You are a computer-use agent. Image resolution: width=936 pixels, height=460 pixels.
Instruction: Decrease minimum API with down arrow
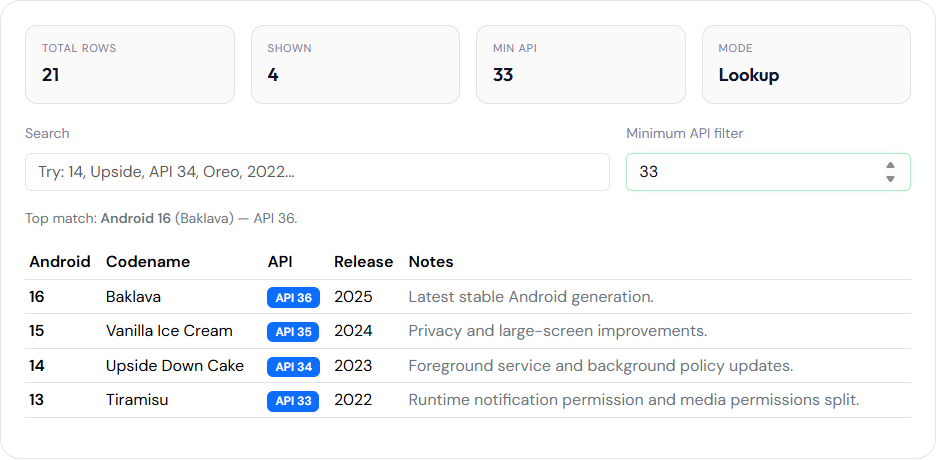click(890, 179)
